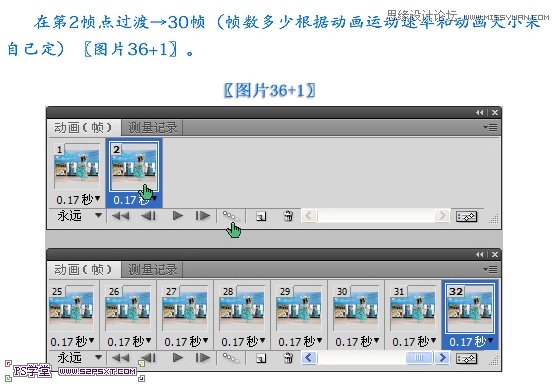Screen dimensions: 560x387
Task: Click tween frames icon in lower animation panel
Action: tap(230, 357)
